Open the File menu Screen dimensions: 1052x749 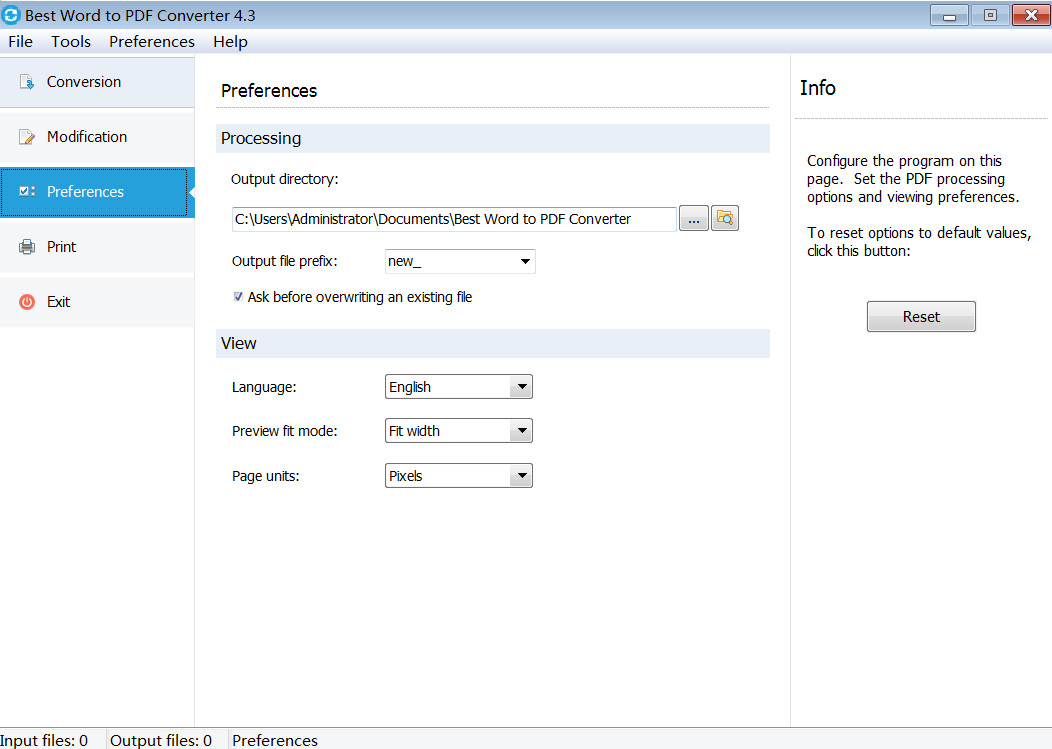coord(21,42)
